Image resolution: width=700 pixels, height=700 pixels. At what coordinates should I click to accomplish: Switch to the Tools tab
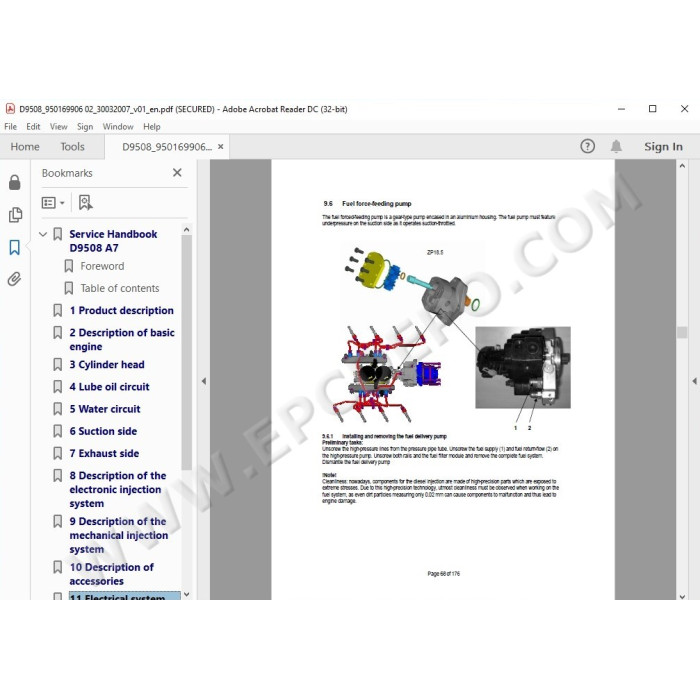[x=72, y=146]
